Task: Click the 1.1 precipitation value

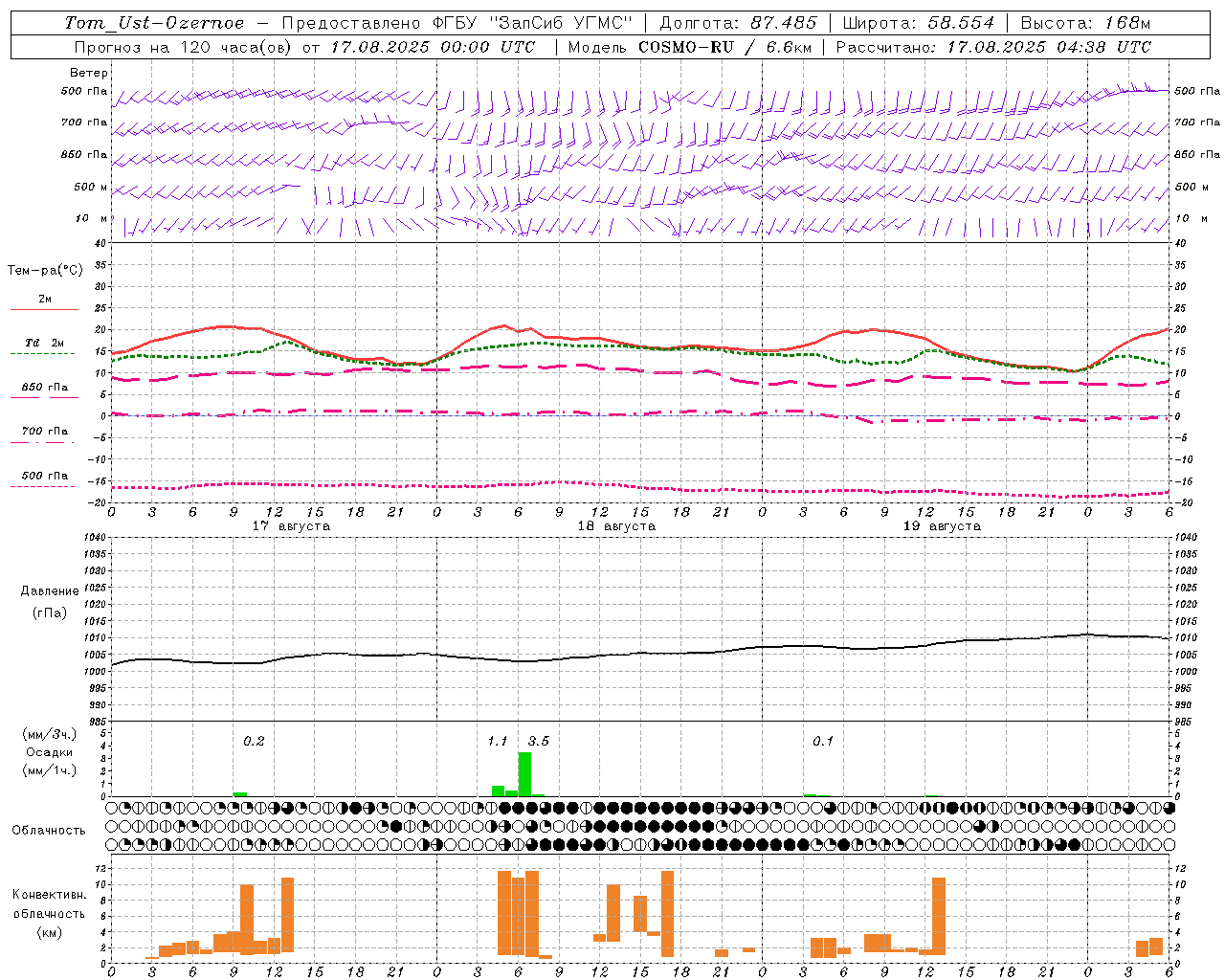Action: click(497, 741)
